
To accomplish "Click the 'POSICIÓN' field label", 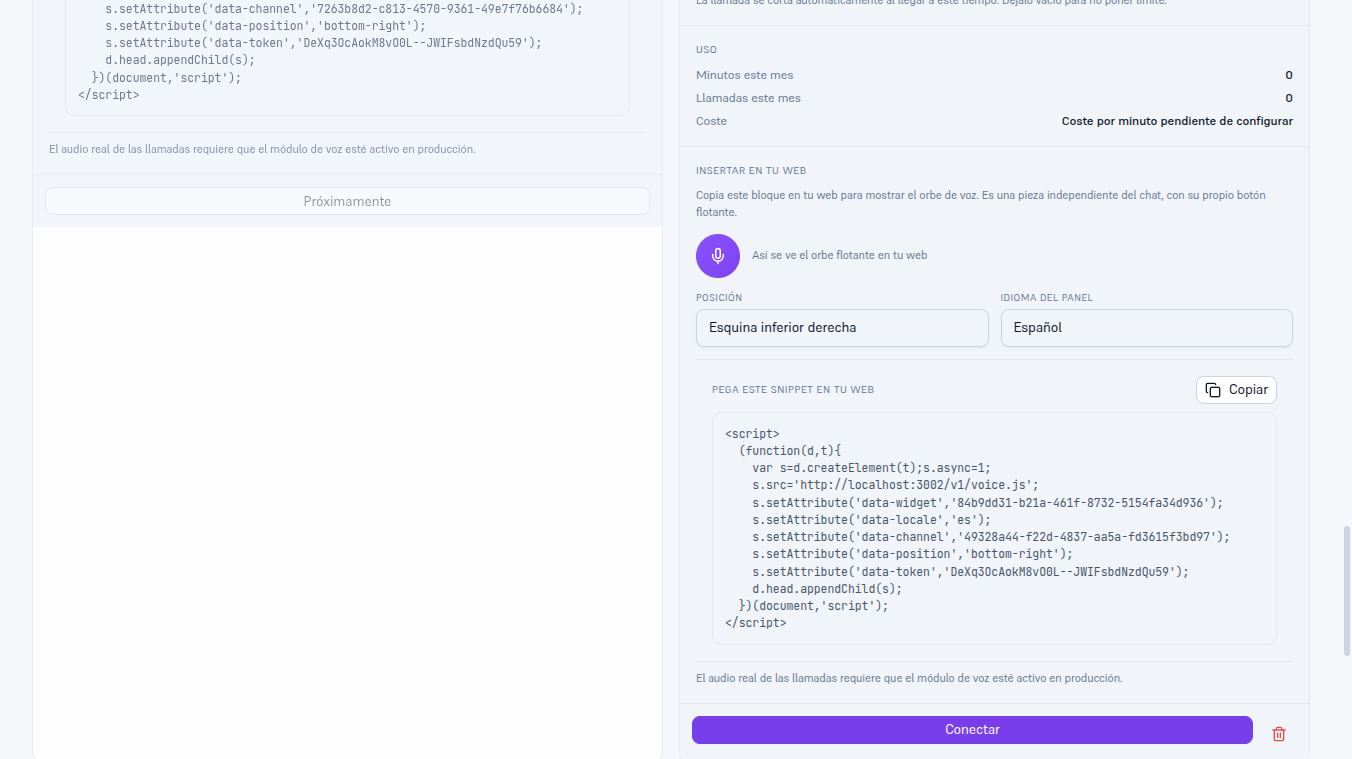I will point(719,298).
